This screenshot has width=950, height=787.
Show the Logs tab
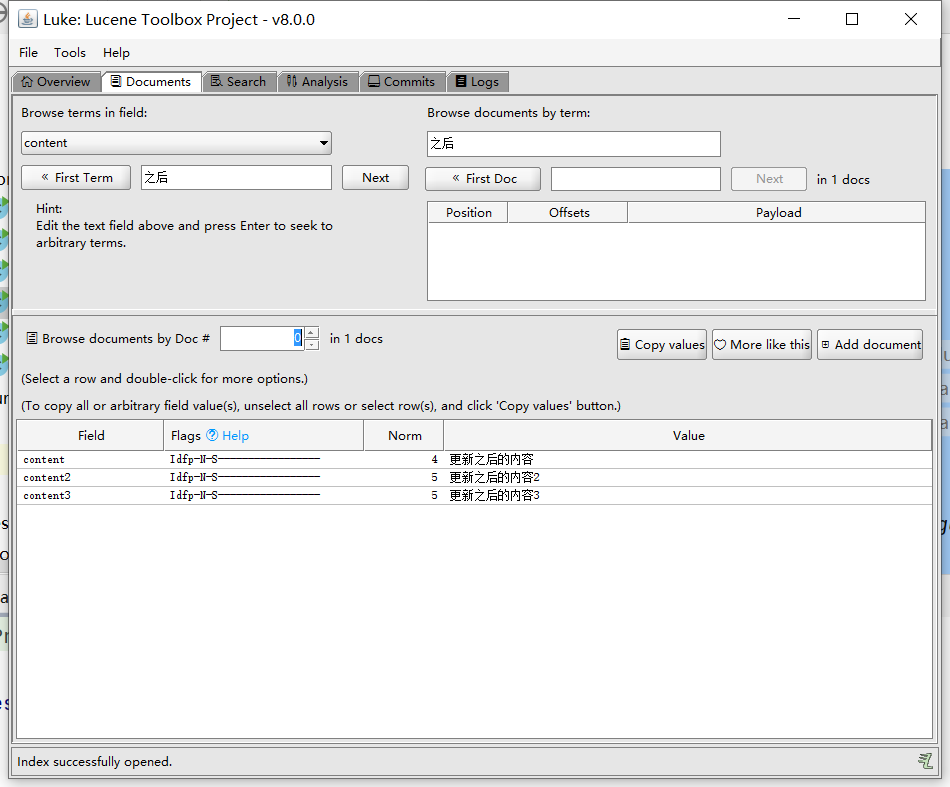pos(477,82)
